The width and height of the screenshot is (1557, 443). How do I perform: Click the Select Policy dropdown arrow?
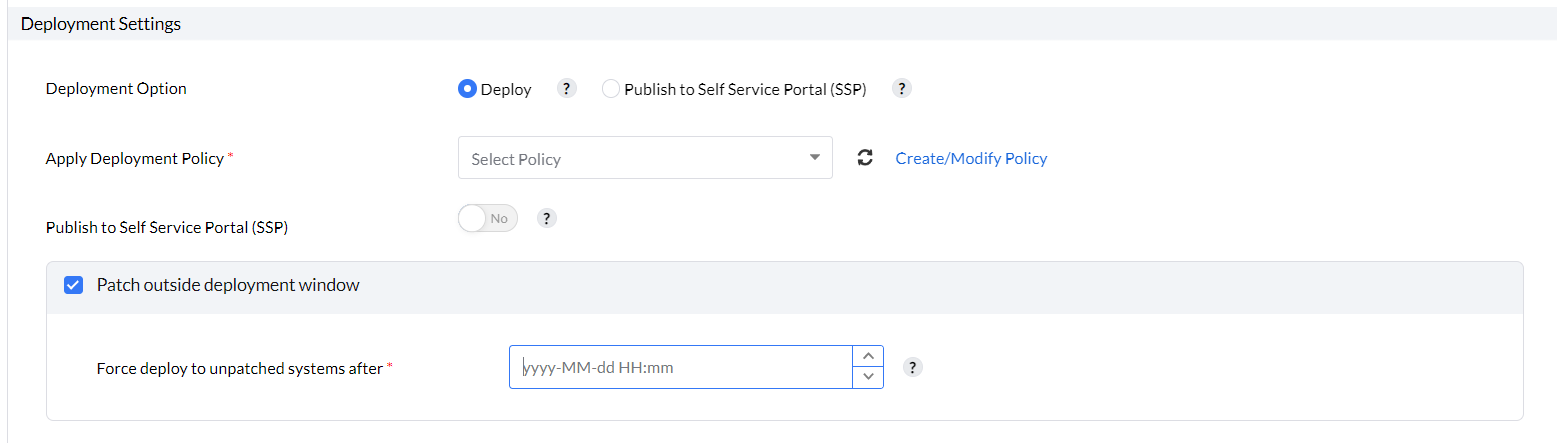pos(815,158)
